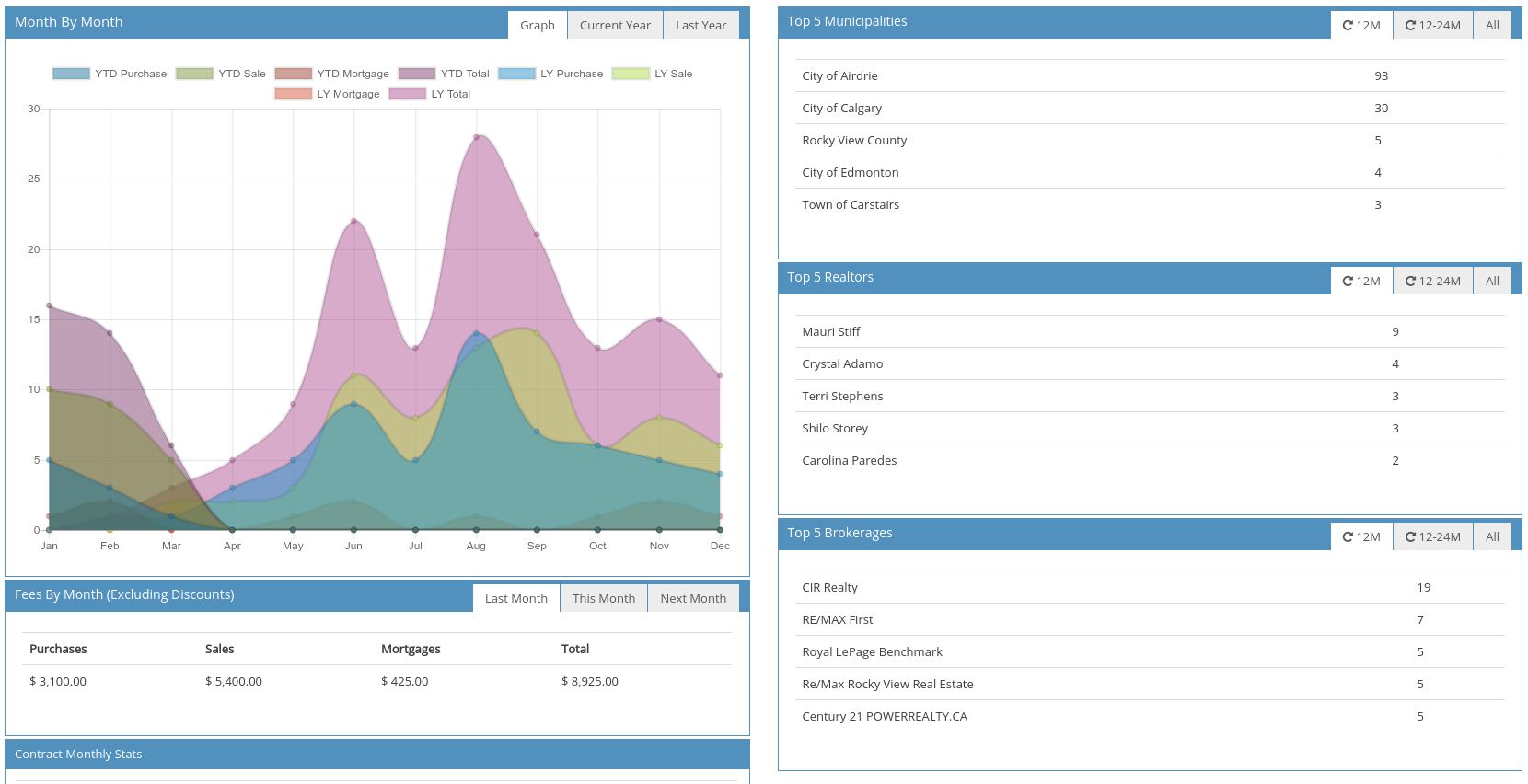Select 12-24M filter in Top 5 Municipalities
The width and height of the screenshot is (1528, 784).
click(1433, 25)
